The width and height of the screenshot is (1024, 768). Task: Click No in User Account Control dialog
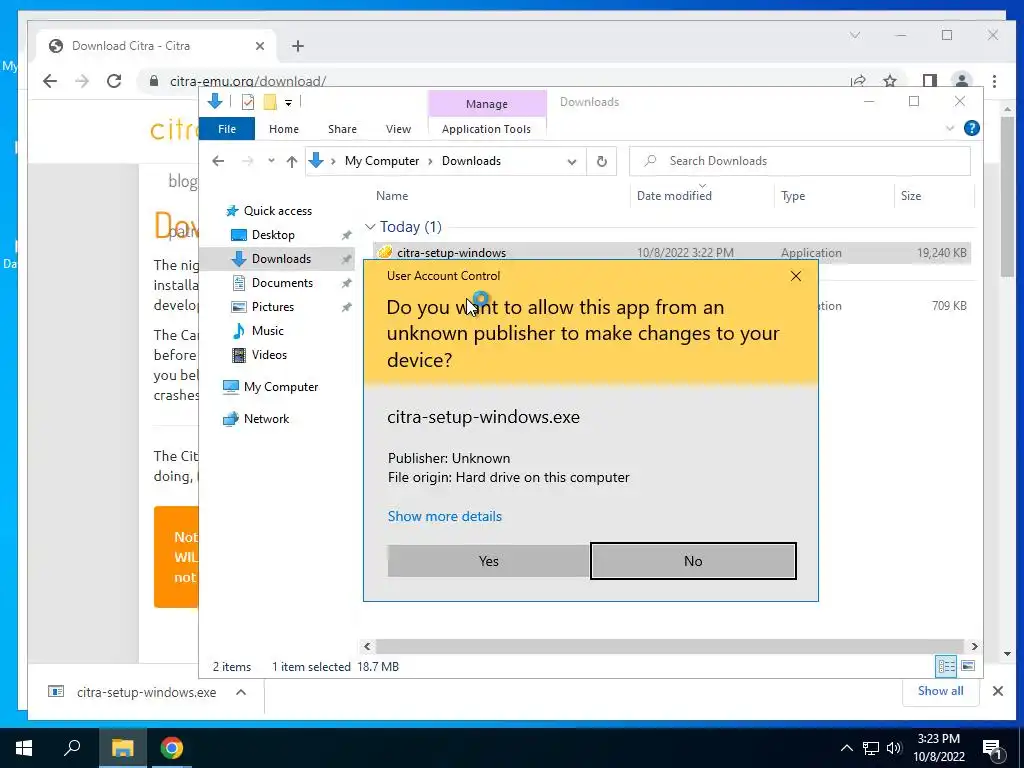tap(693, 561)
